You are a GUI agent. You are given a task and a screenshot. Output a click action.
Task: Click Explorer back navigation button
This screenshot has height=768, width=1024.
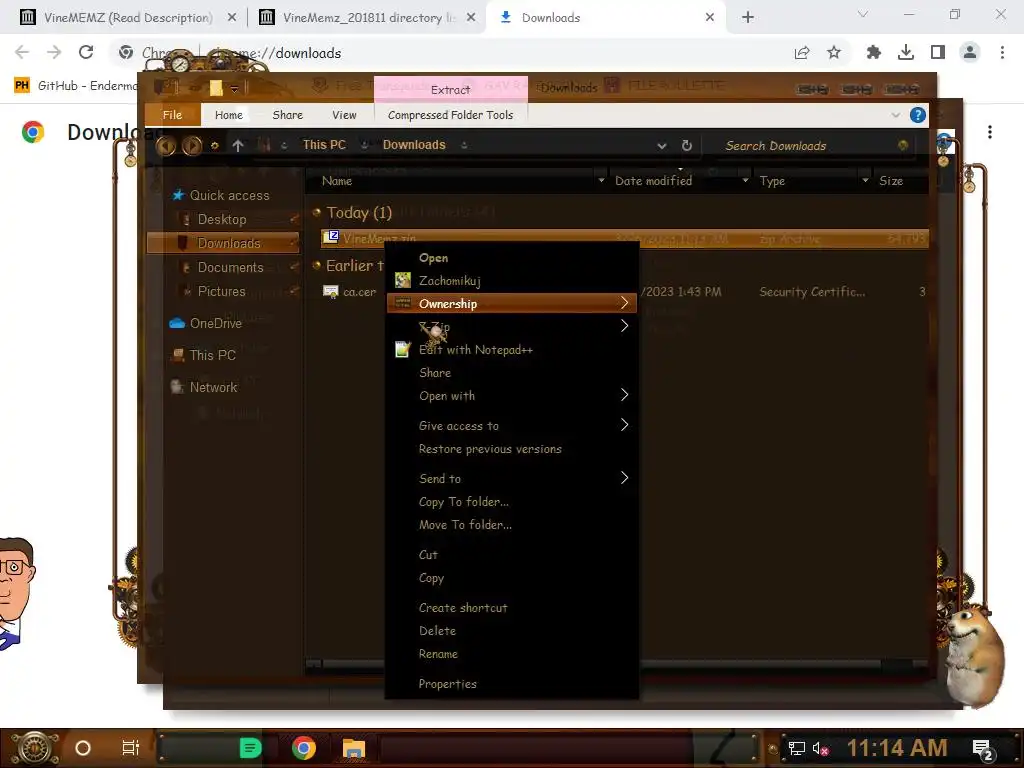click(x=166, y=146)
